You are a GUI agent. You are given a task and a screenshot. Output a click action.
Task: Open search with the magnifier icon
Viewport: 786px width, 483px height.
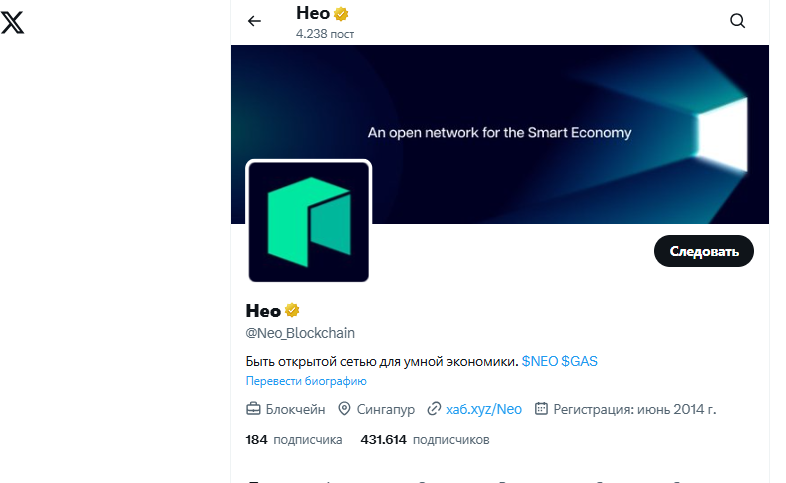tap(737, 21)
